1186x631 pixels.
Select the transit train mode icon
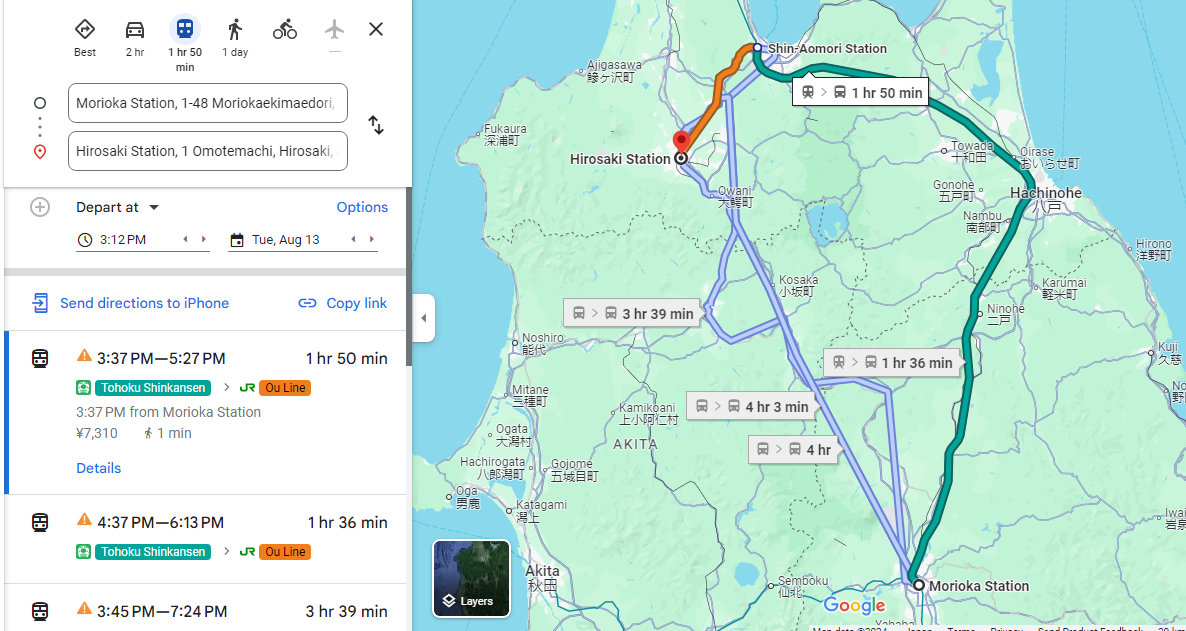pyautogui.click(x=185, y=30)
